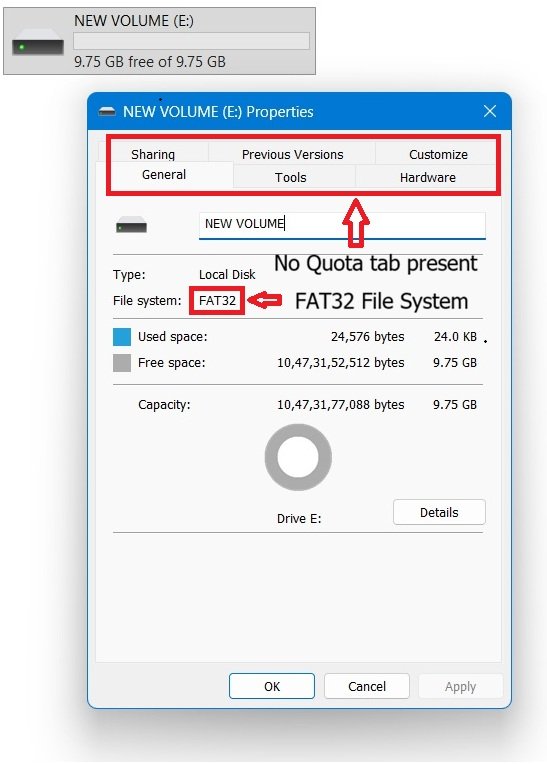This screenshot has height=764, width=547.
Task: Click the 'Used space:' label
Action: (x=172, y=337)
